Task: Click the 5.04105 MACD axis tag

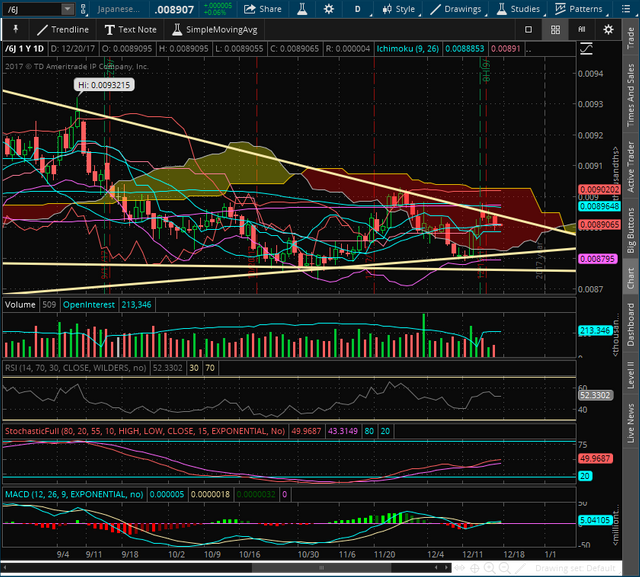Action: 596,520
